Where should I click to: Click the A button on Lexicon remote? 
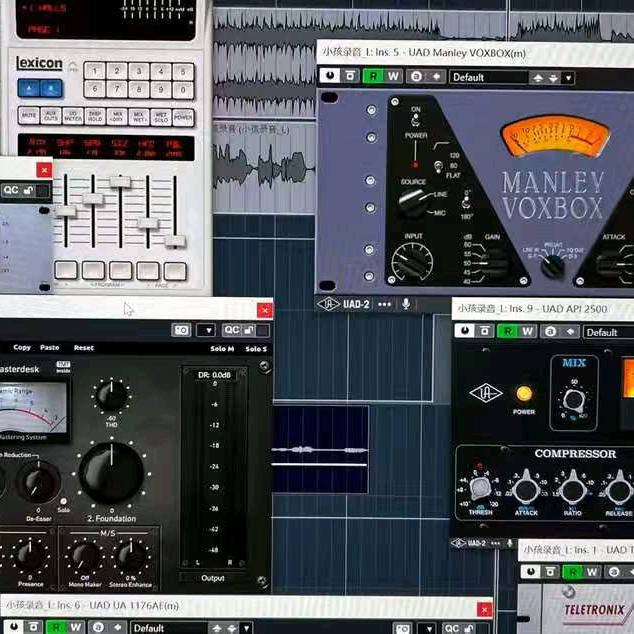pyautogui.click(x=29, y=89)
